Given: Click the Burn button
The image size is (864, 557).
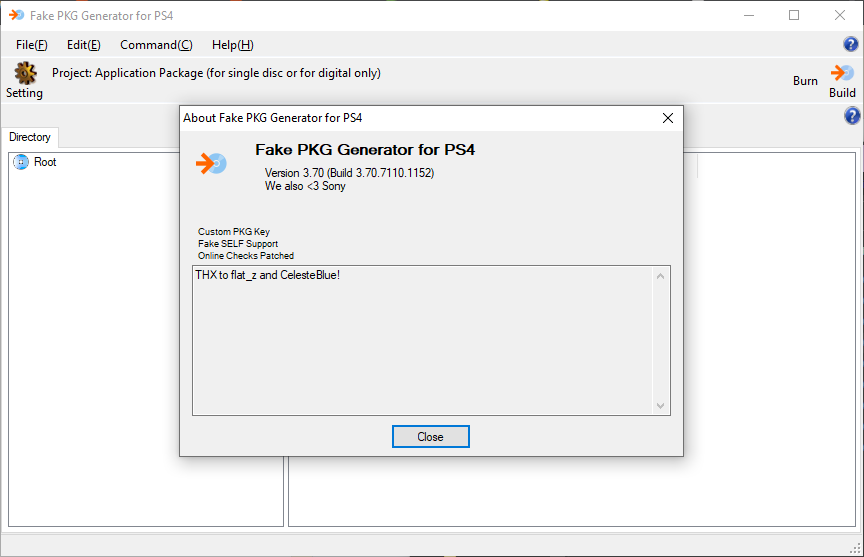Looking at the screenshot, I should click(805, 81).
